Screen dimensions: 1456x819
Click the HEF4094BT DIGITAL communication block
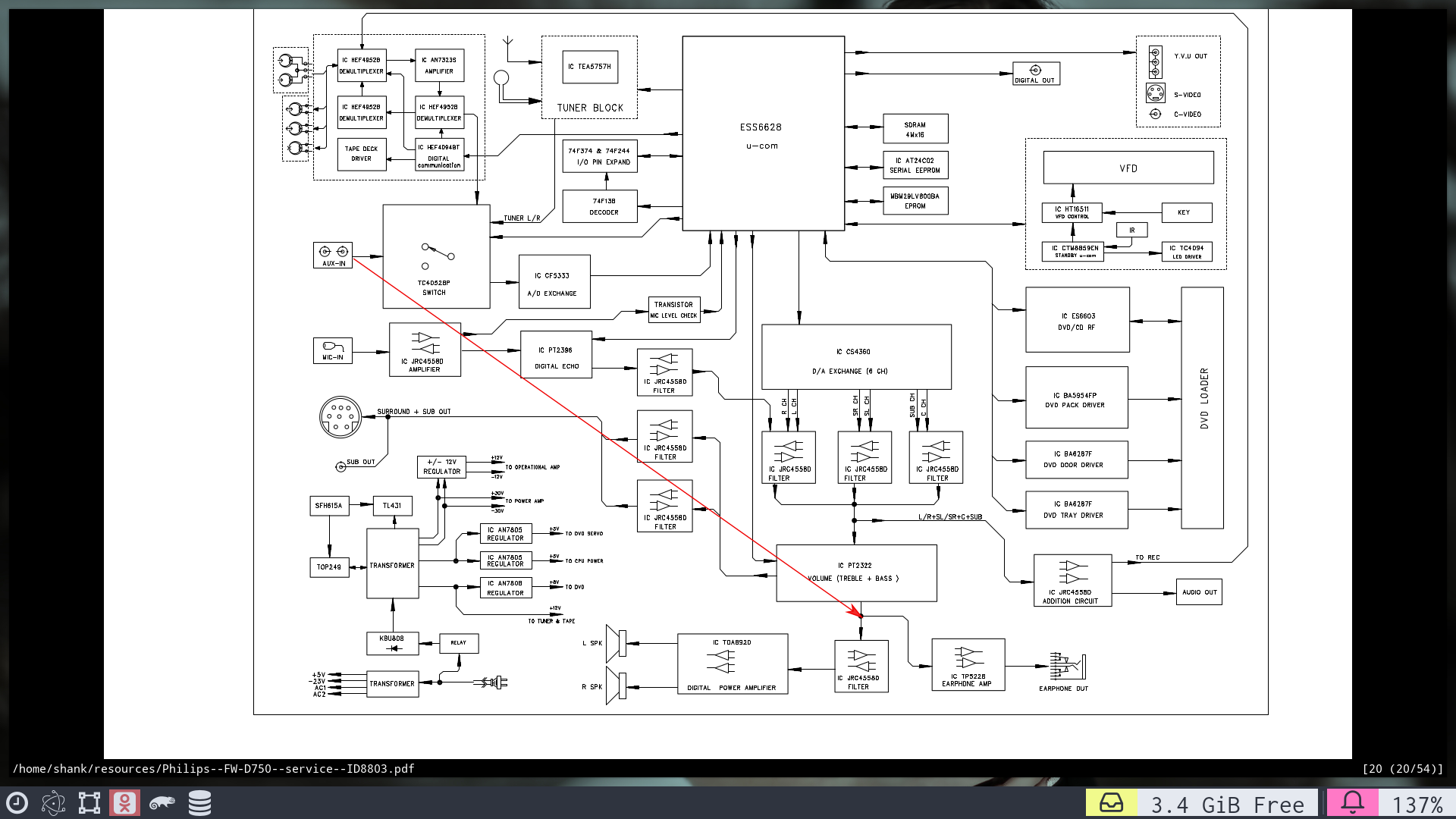[440, 155]
